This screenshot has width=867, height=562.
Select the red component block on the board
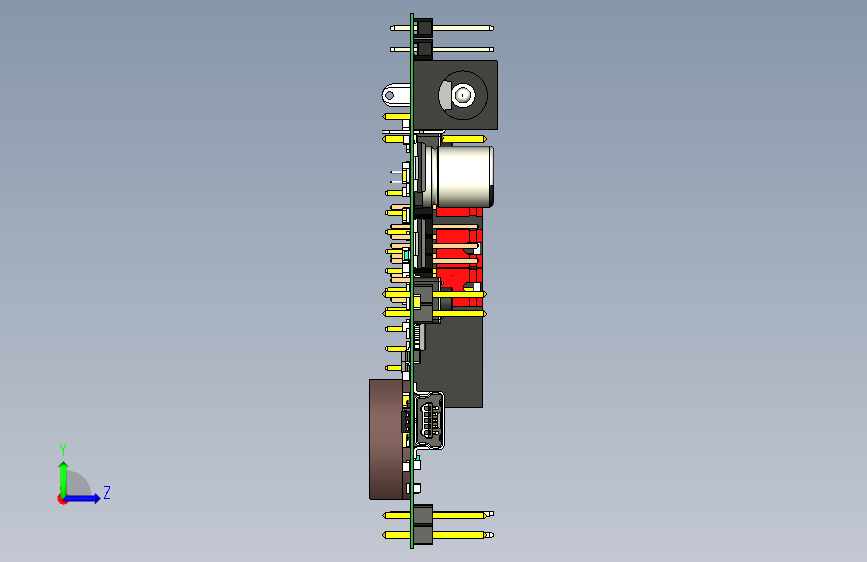[458, 257]
